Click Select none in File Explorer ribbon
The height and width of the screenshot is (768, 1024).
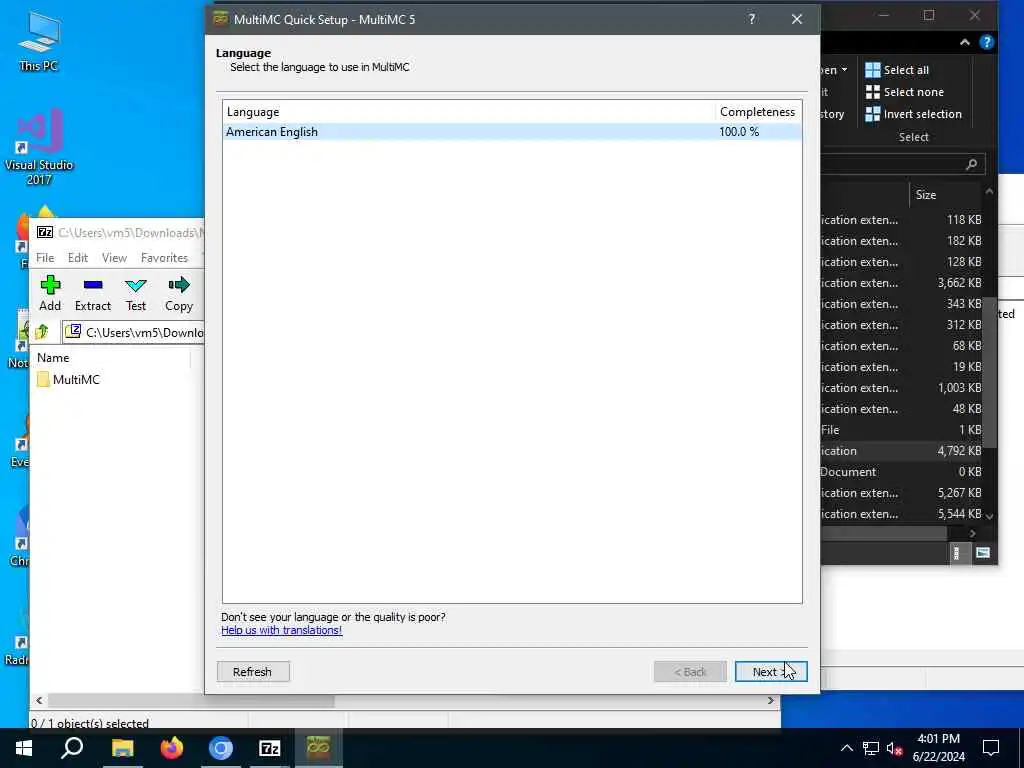click(x=904, y=92)
